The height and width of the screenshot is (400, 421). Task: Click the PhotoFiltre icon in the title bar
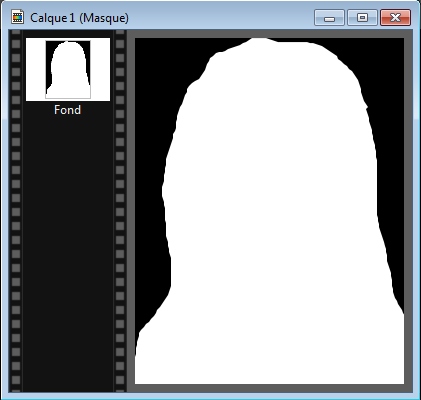[17, 17]
